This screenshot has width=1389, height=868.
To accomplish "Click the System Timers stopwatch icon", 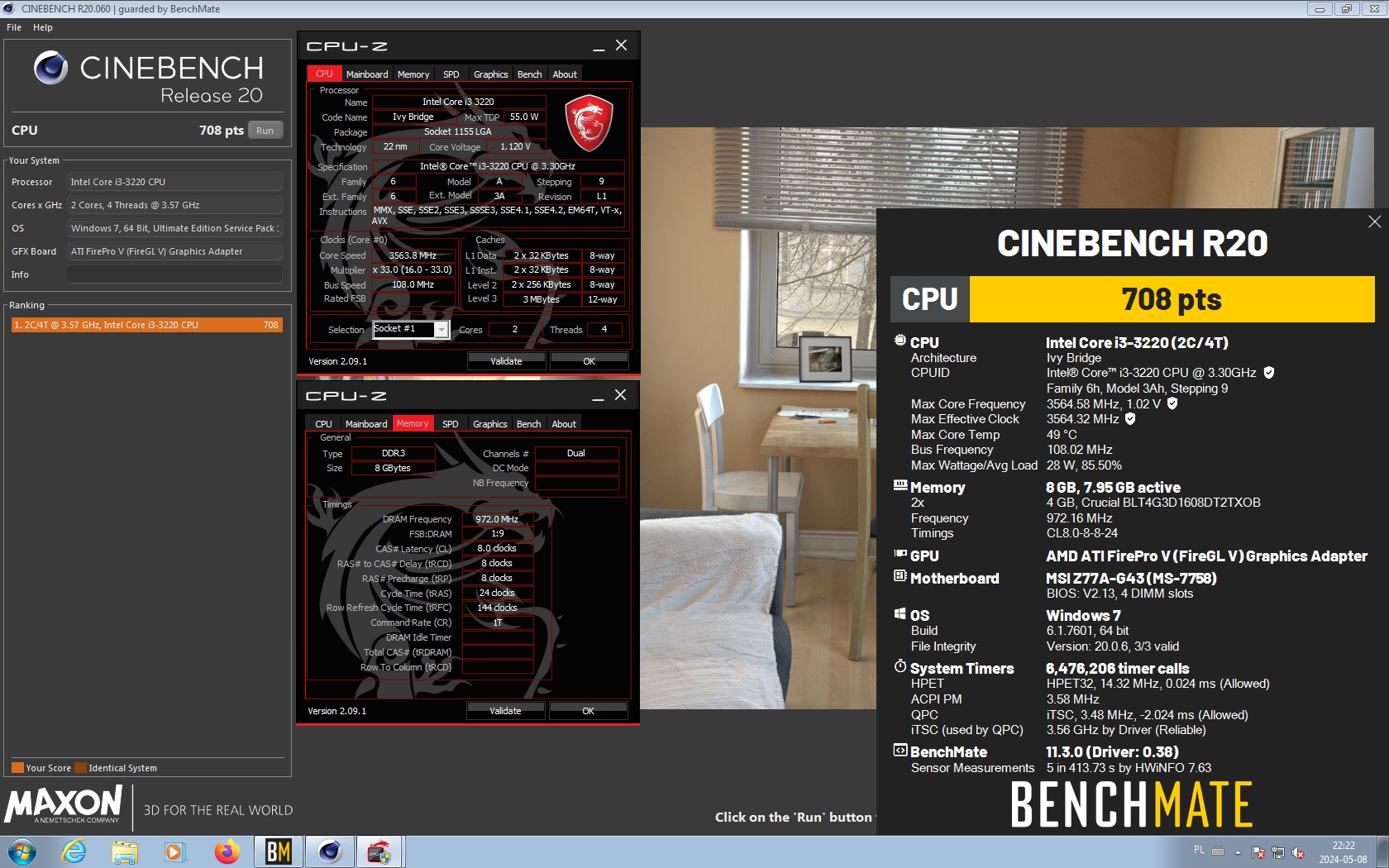I will click(x=900, y=666).
